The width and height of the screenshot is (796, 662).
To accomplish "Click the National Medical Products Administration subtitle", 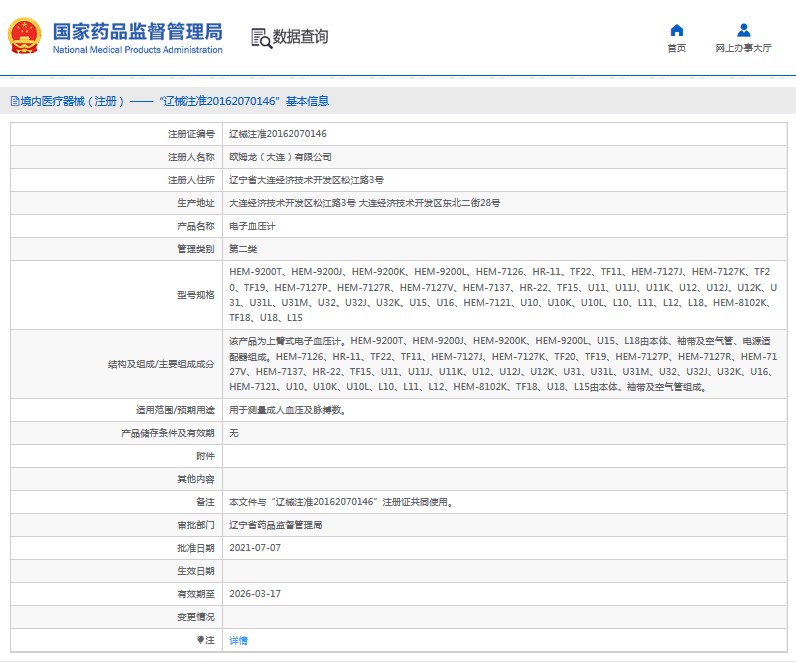I will click(x=137, y=50).
